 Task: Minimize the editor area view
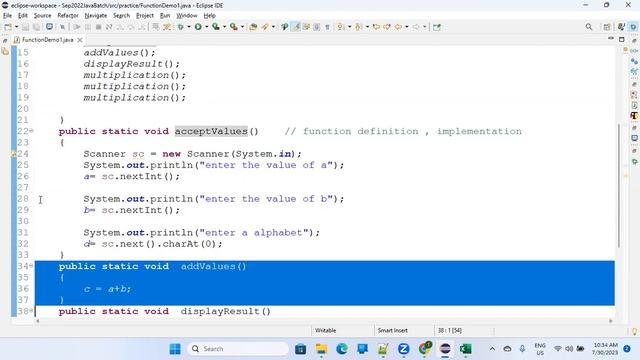(x=611, y=39)
